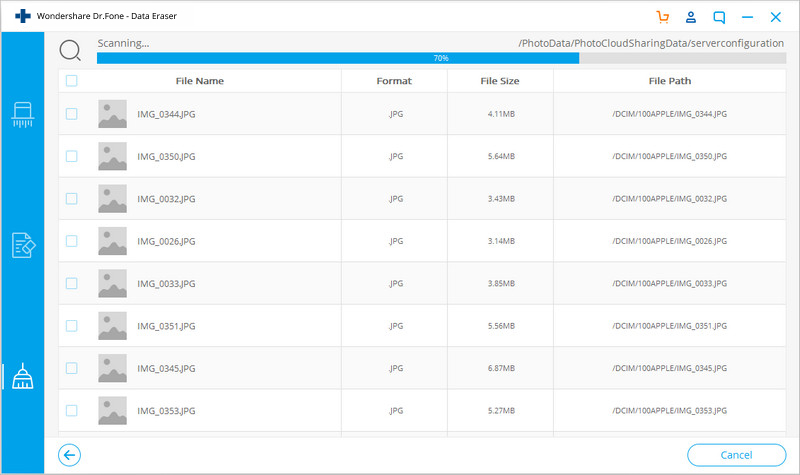Click the Dr.Fone logo icon
This screenshot has width=800, height=475.
click(x=22, y=16)
